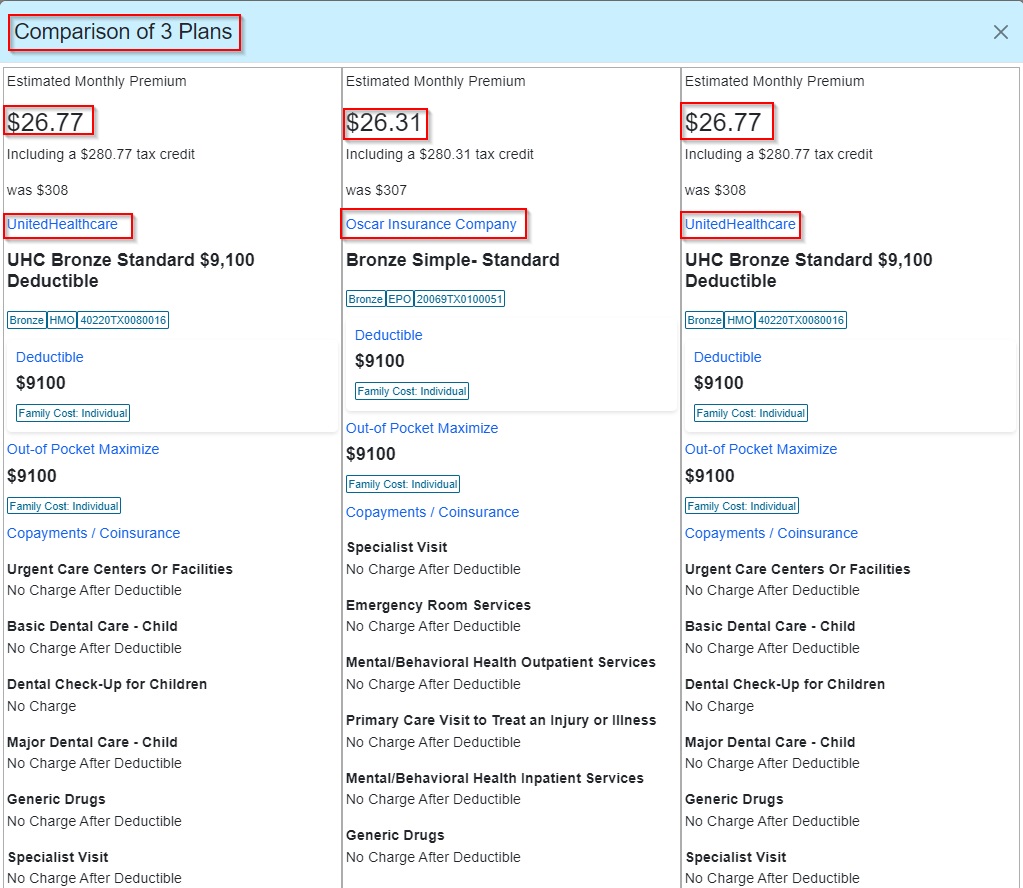This screenshot has width=1023, height=888.
Task: Click the Emergency Room Services heading
Action: 438,605
